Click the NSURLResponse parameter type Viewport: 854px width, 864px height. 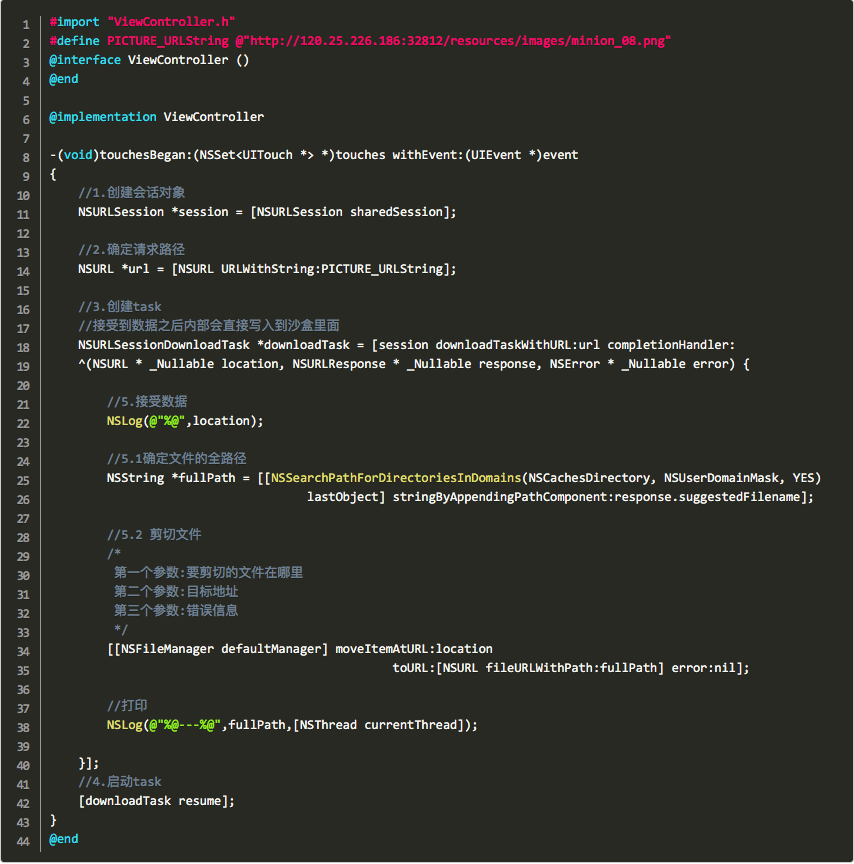click(339, 364)
